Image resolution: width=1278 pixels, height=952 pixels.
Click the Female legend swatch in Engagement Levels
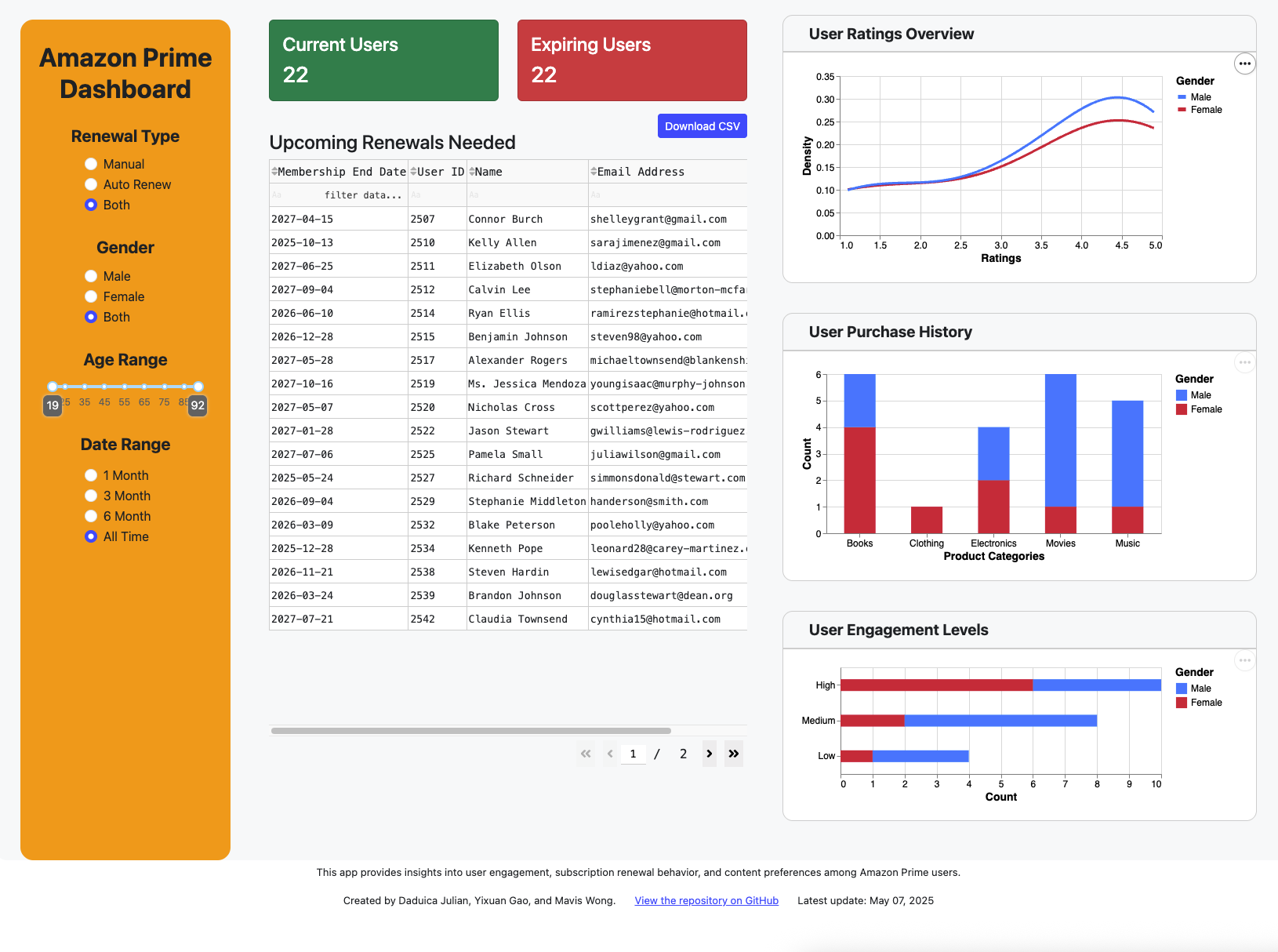tap(1182, 703)
